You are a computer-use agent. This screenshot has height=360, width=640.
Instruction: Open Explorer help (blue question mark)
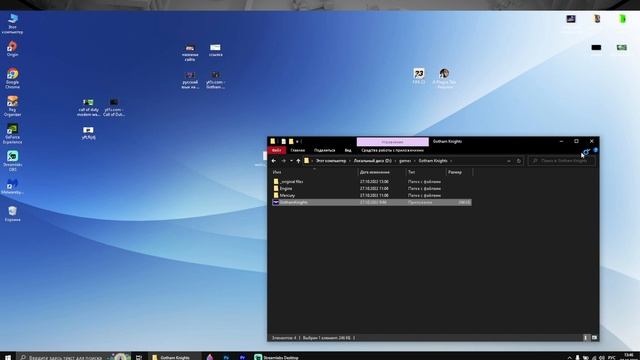click(x=596, y=150)
